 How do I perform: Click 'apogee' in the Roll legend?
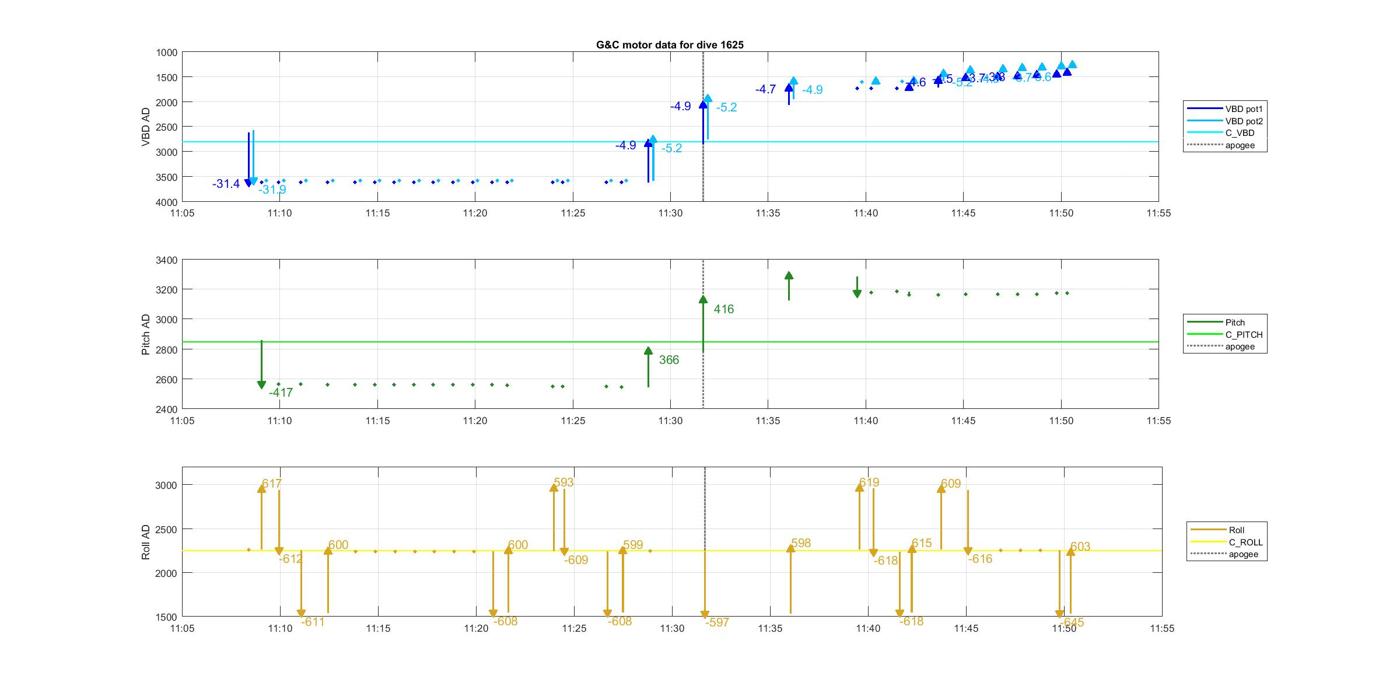point(1244,554)
